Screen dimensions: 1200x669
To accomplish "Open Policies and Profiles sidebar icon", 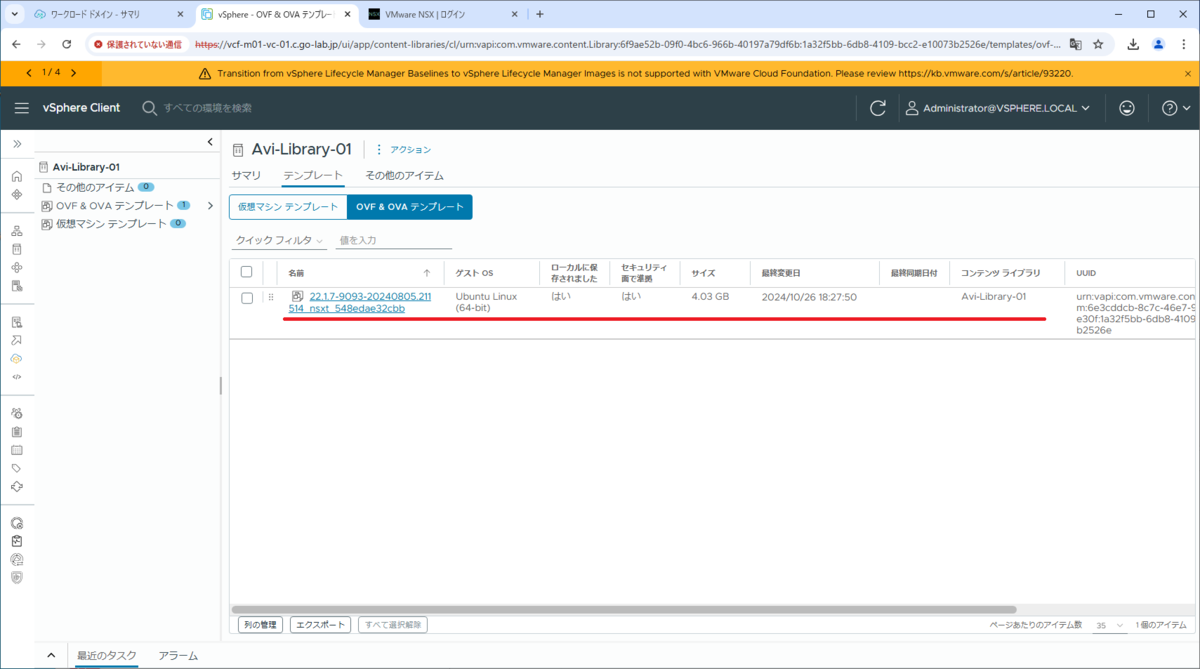I will (x=17, y=322).
